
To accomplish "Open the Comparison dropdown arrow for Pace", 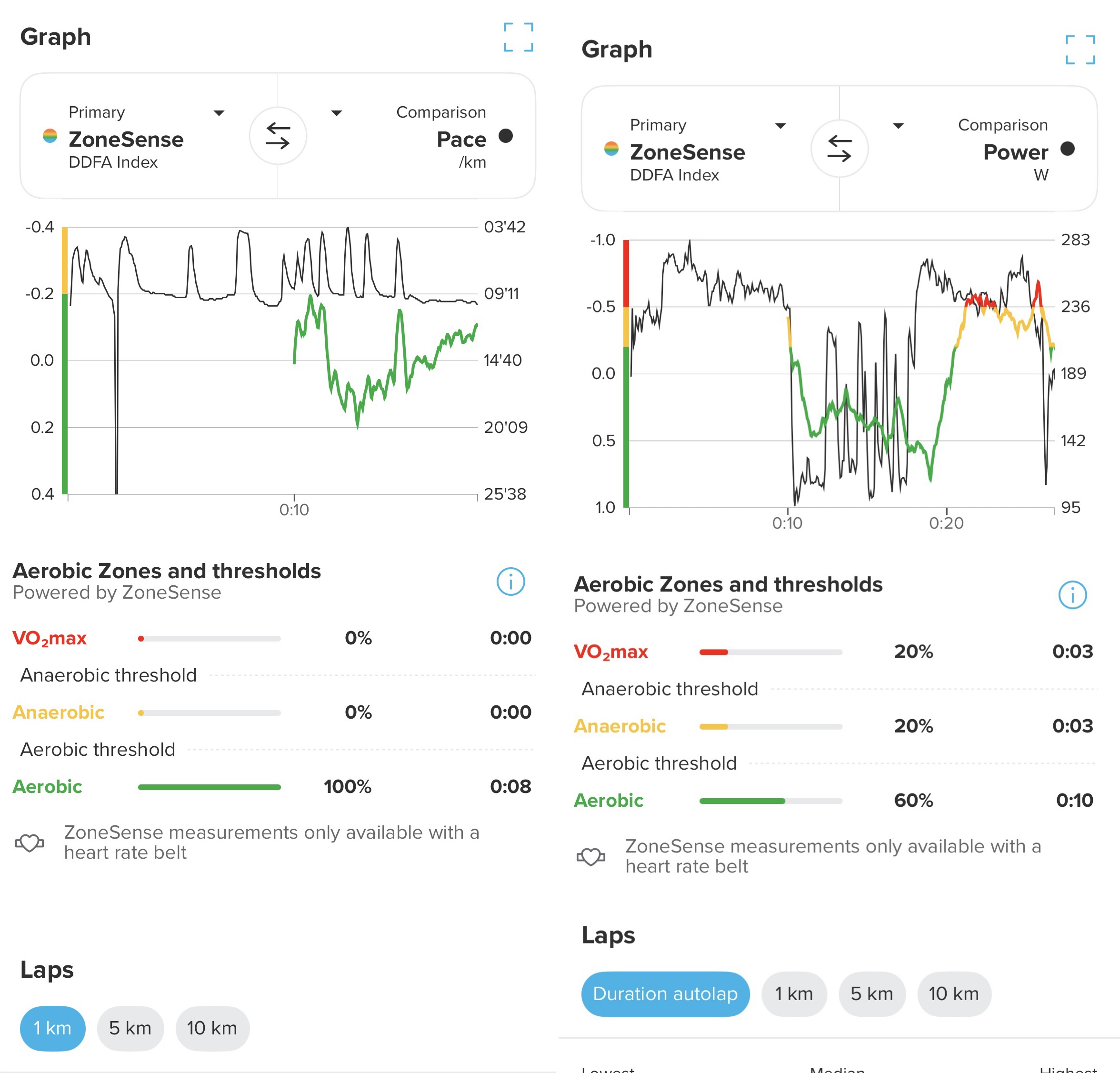I will pos(337,113).
